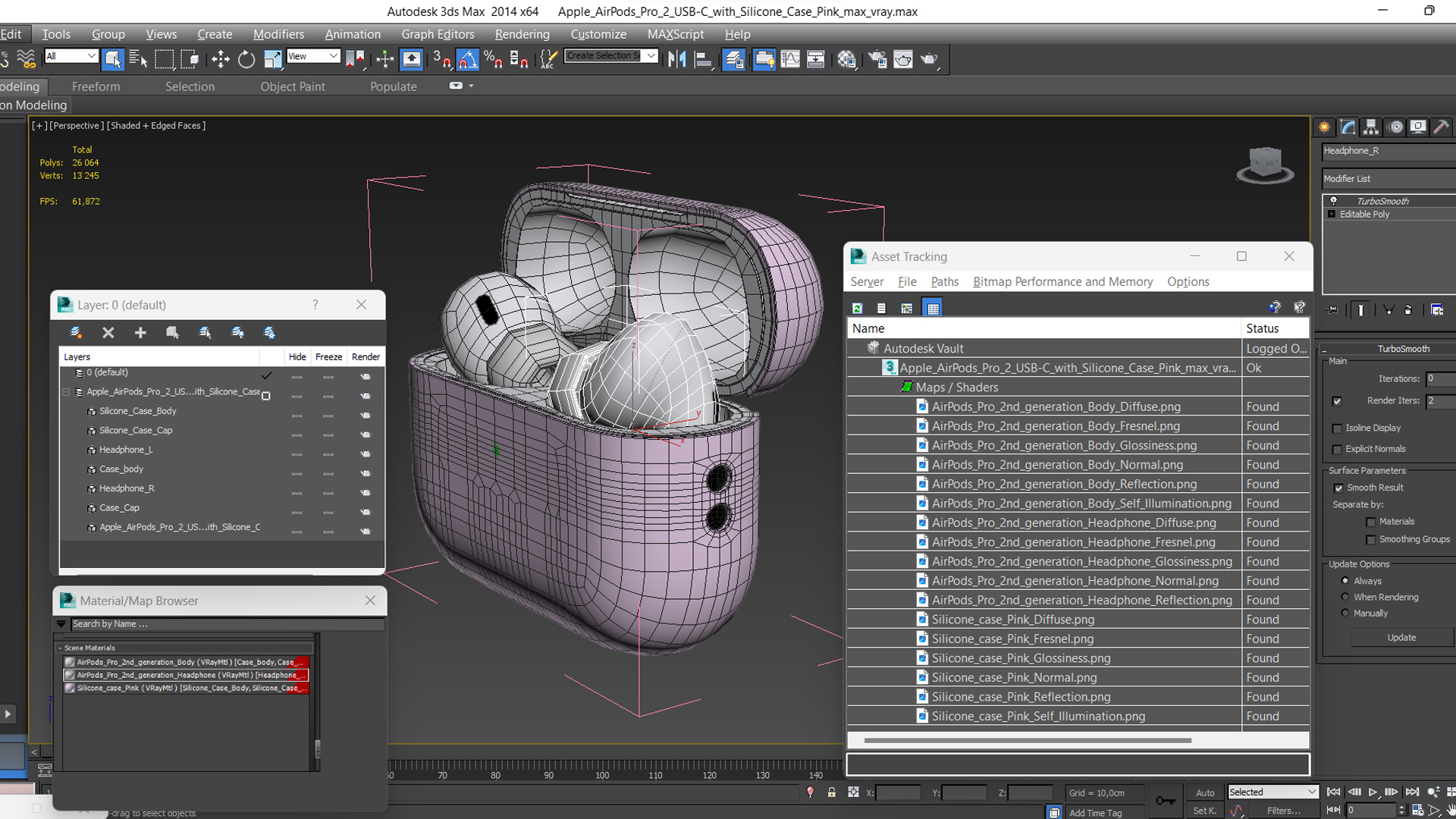Select Headphone_L in the layer list
The height and width of the screenshot is (819, 1456).
(126, 450)
